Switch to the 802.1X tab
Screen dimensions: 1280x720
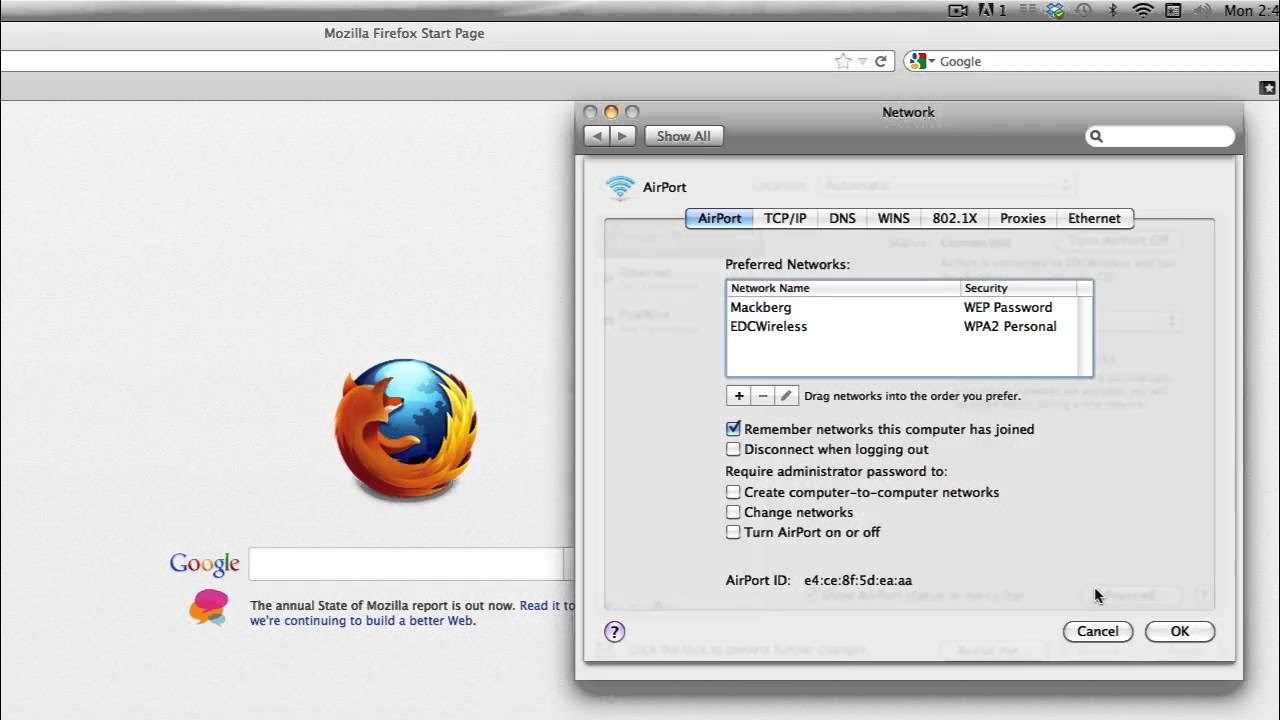tap(955, 218)
